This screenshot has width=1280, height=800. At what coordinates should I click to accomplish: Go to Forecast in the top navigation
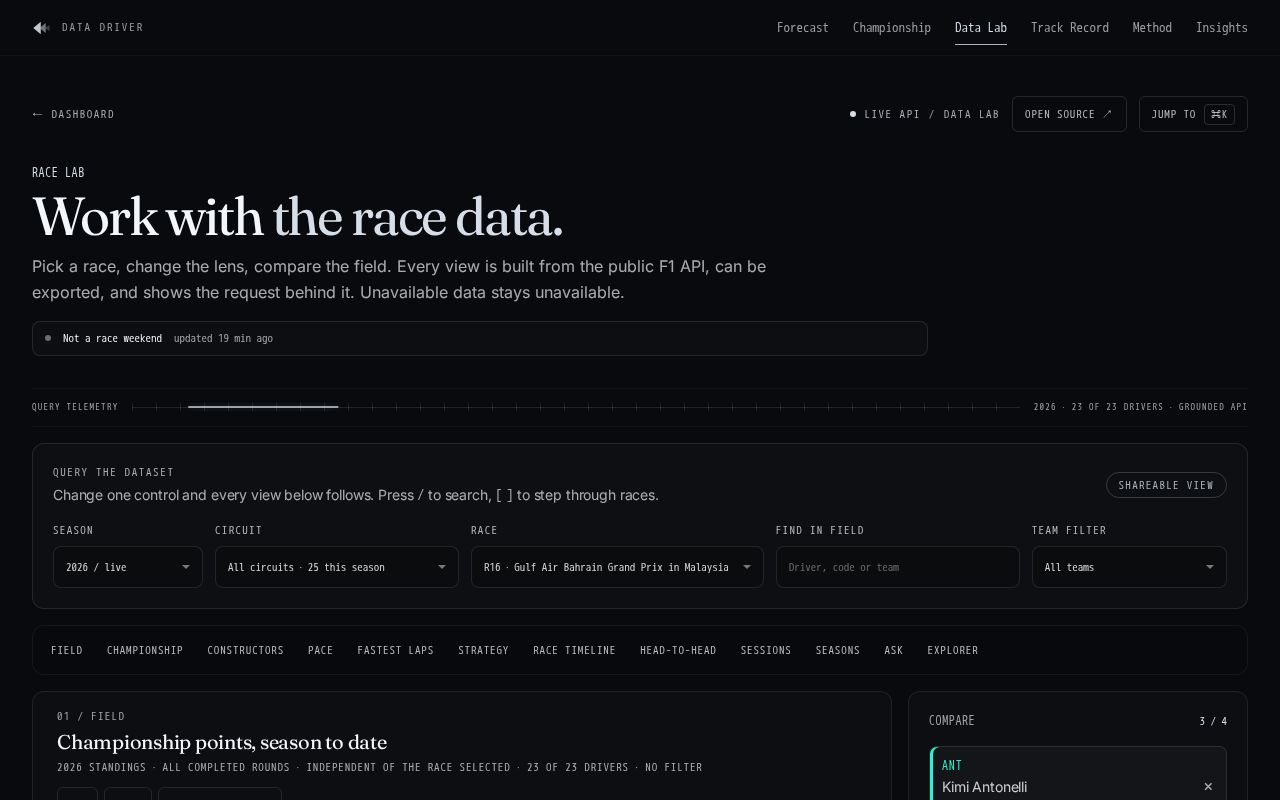point(803,28)
